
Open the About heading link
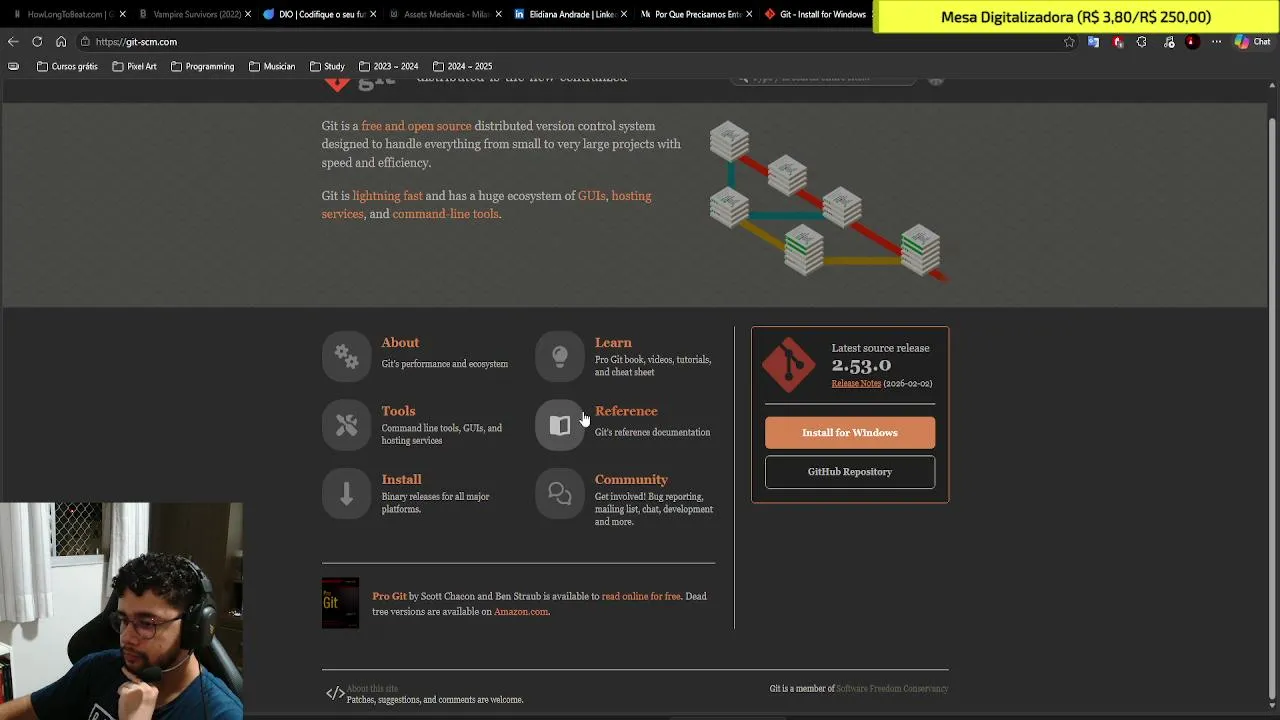point(400,343)
